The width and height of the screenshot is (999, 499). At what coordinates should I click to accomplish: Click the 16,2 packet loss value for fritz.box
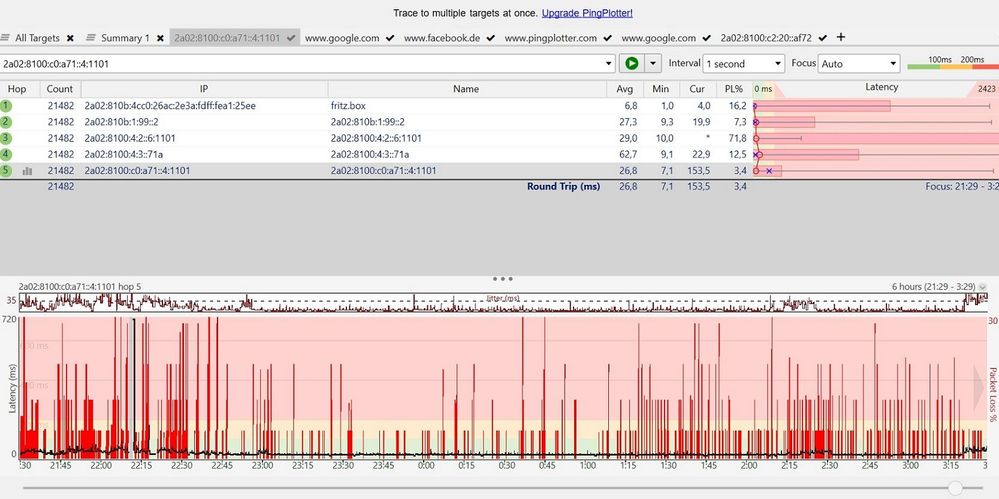click(x=737, y=106)
